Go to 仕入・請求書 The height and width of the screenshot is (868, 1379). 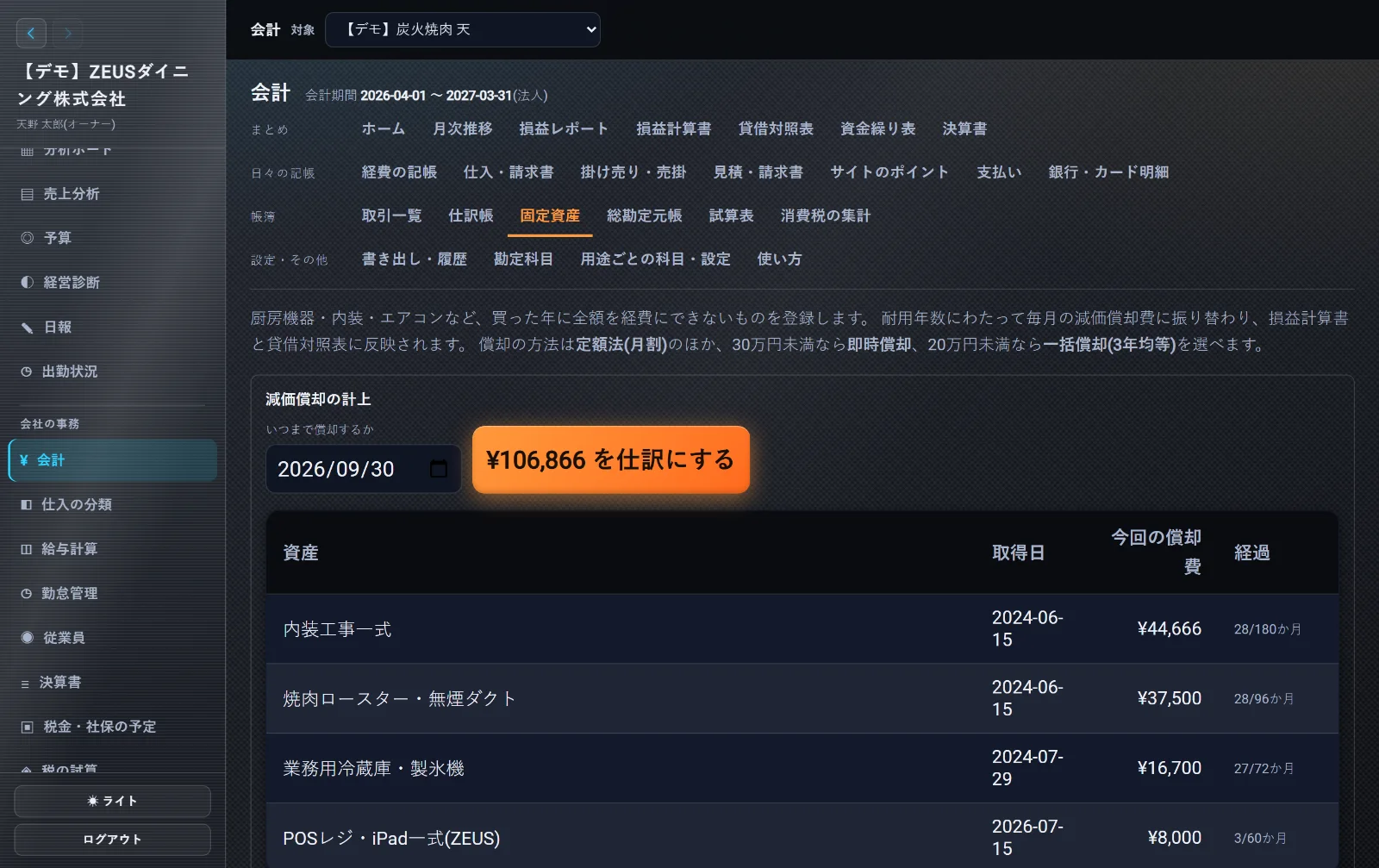[509, 172]
